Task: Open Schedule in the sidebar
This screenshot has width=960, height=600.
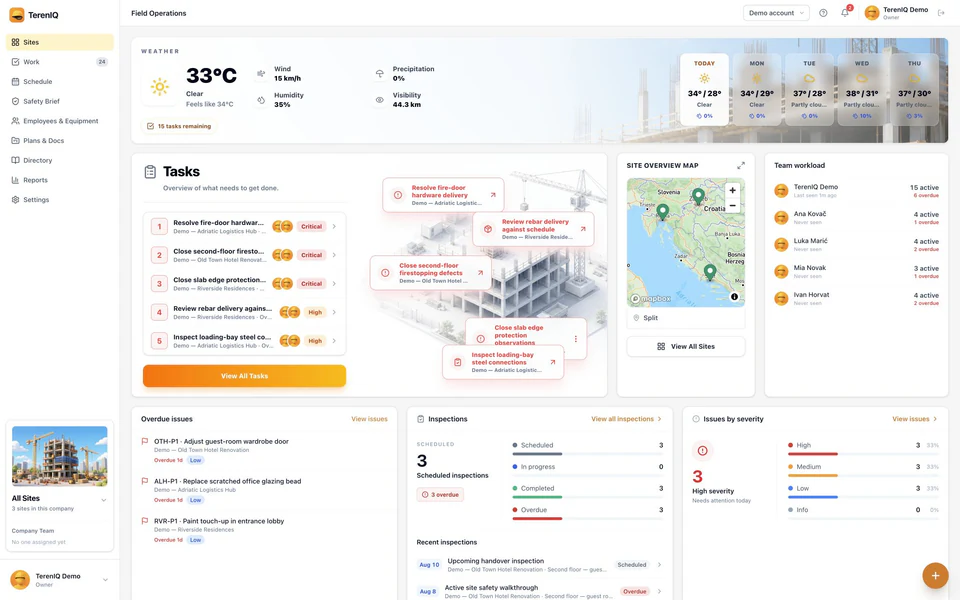Action: pos(59,81)
